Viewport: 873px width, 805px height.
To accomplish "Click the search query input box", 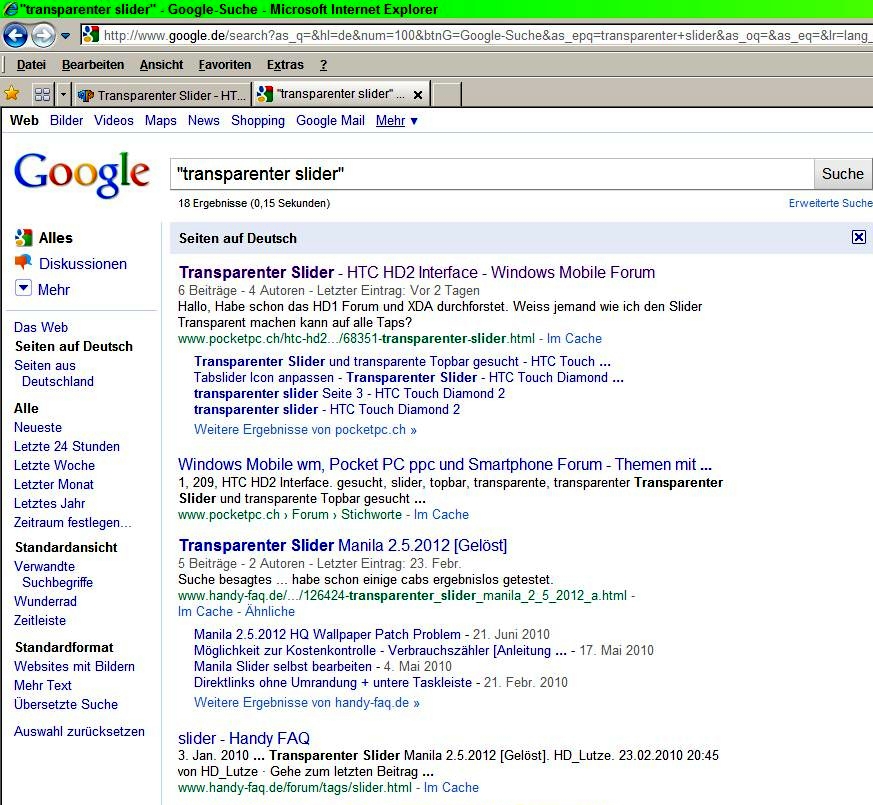I will click(492, 174).
